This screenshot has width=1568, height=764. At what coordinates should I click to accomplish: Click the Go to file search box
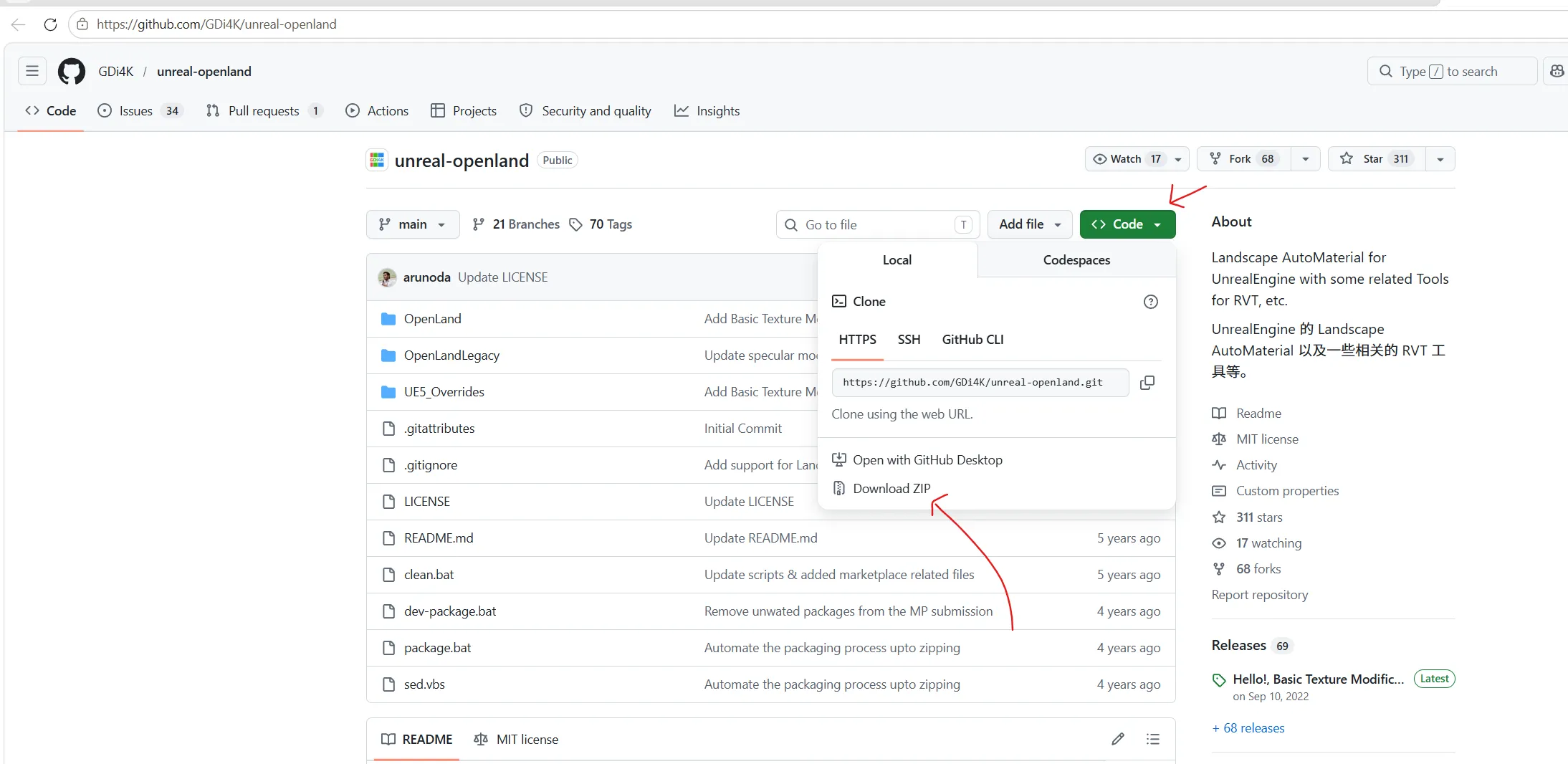point(878,224)
